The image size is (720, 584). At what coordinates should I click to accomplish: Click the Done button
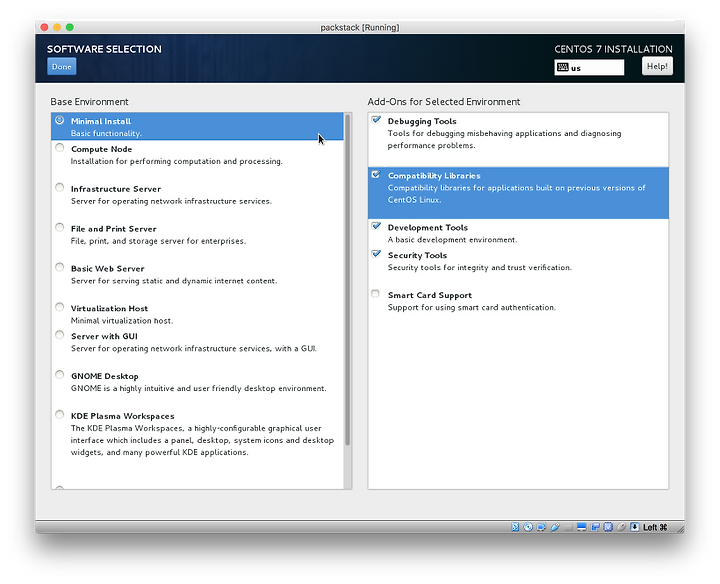tap(62, 67)
